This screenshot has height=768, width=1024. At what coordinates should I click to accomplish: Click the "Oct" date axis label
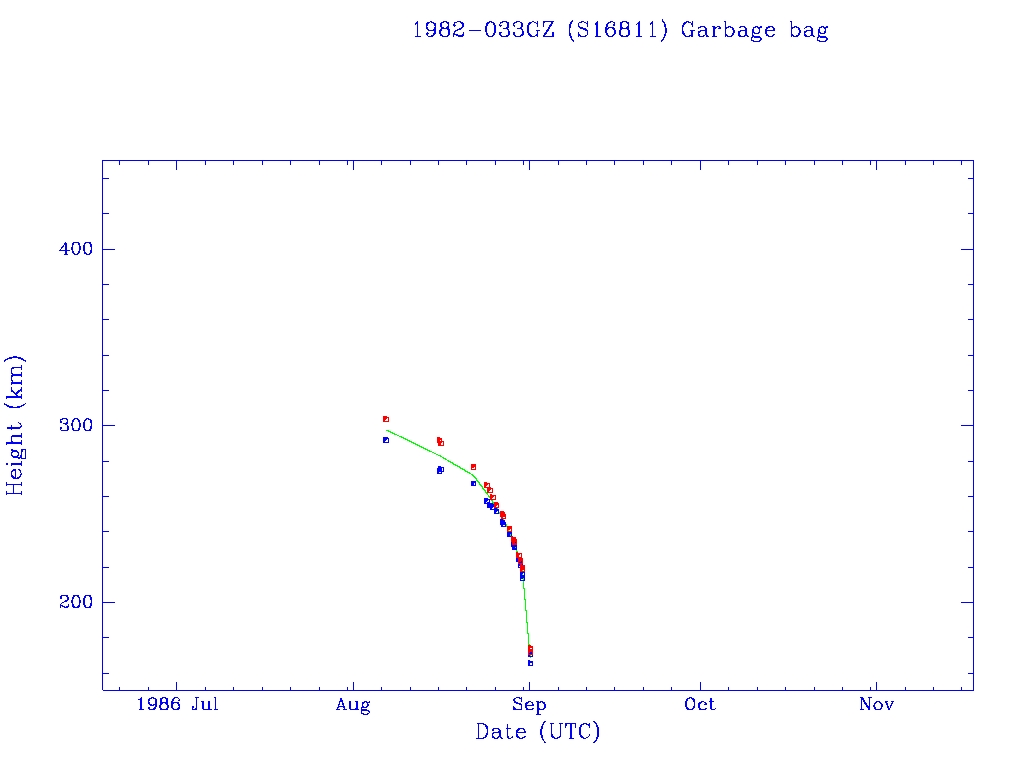point(700,704)
